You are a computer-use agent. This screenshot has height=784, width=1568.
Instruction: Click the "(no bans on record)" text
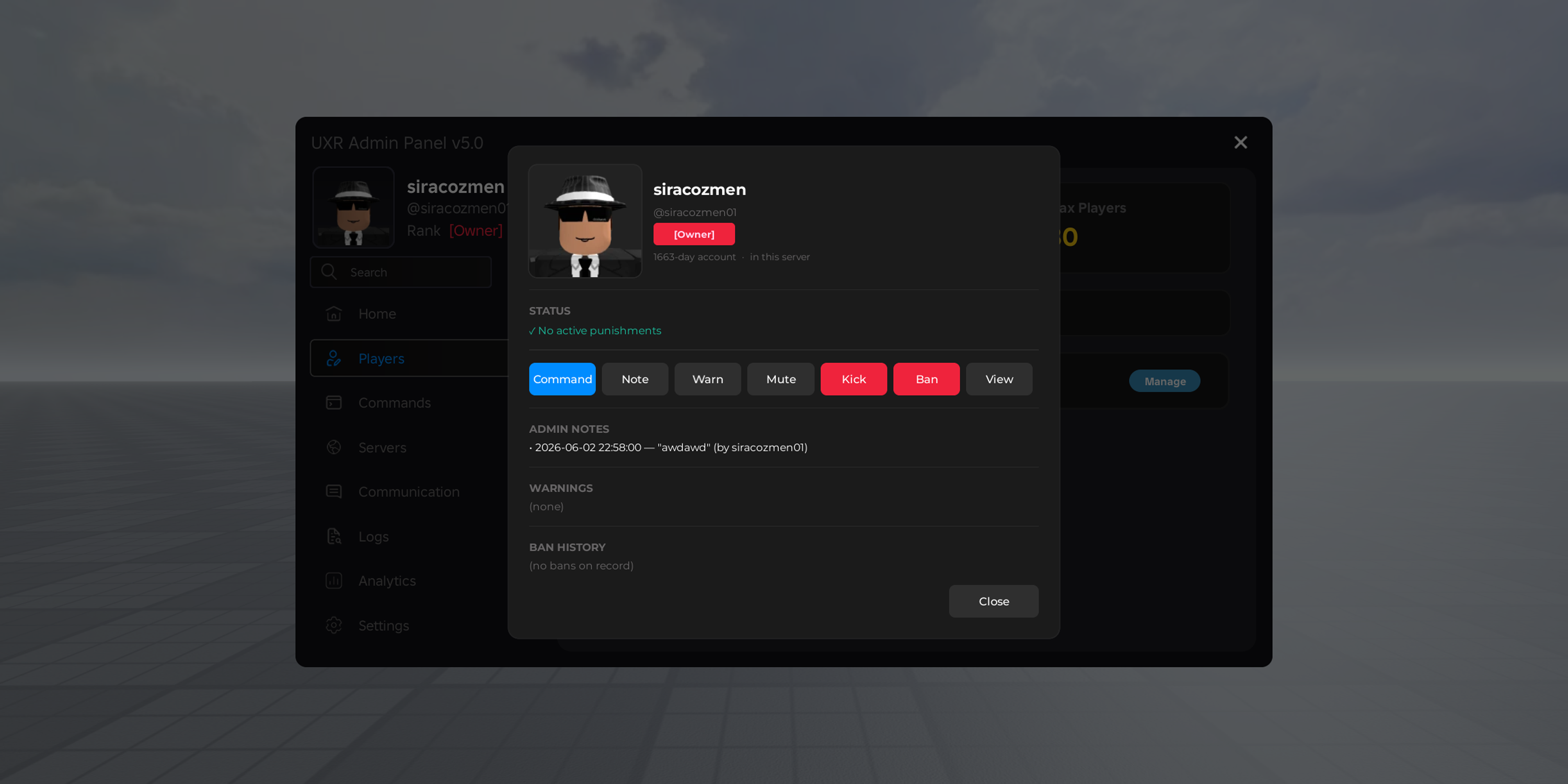[x=581, y=566]
